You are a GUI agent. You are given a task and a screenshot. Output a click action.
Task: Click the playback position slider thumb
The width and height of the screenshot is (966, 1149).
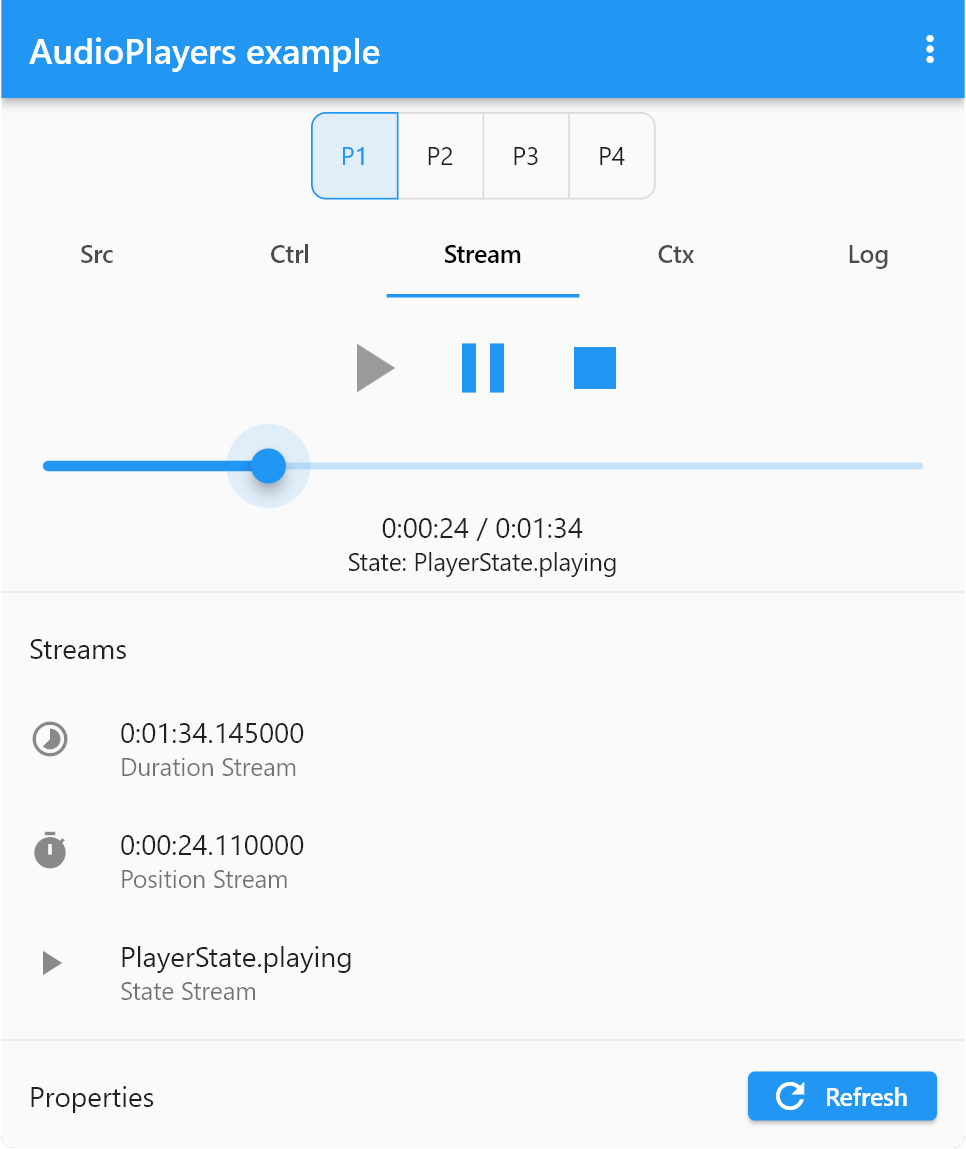click(x=268, y=465)
